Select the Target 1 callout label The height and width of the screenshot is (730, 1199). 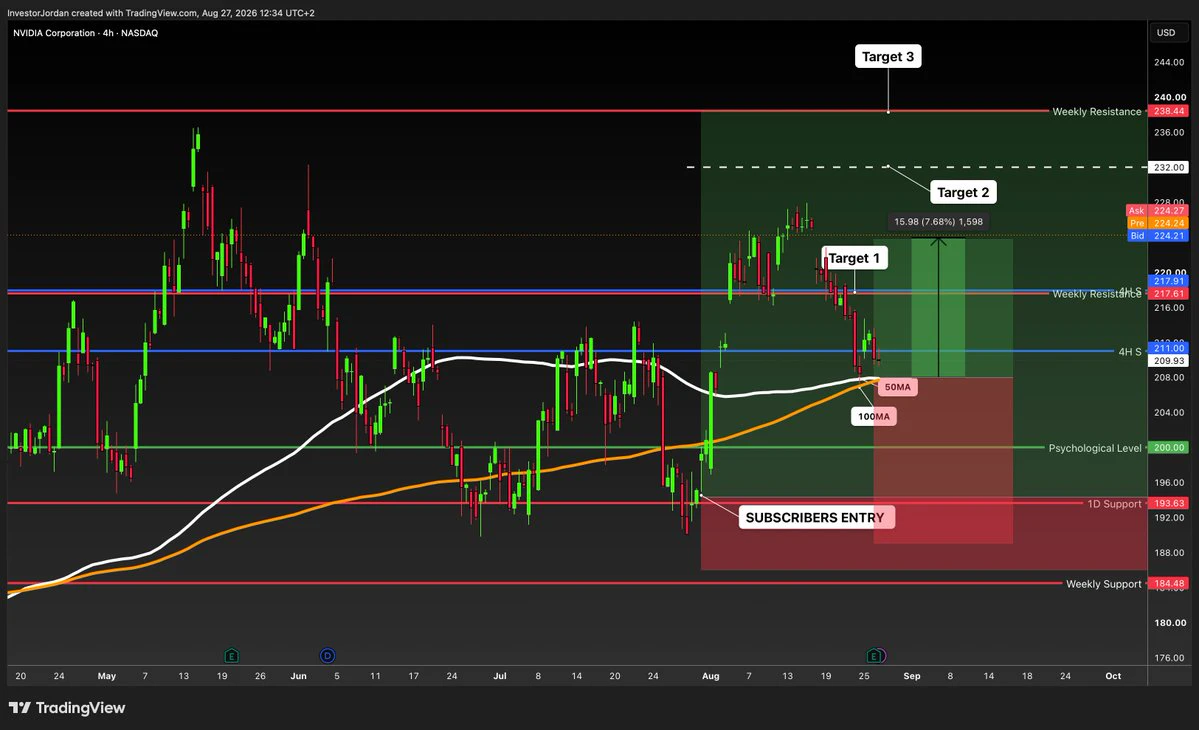point(854,258)
